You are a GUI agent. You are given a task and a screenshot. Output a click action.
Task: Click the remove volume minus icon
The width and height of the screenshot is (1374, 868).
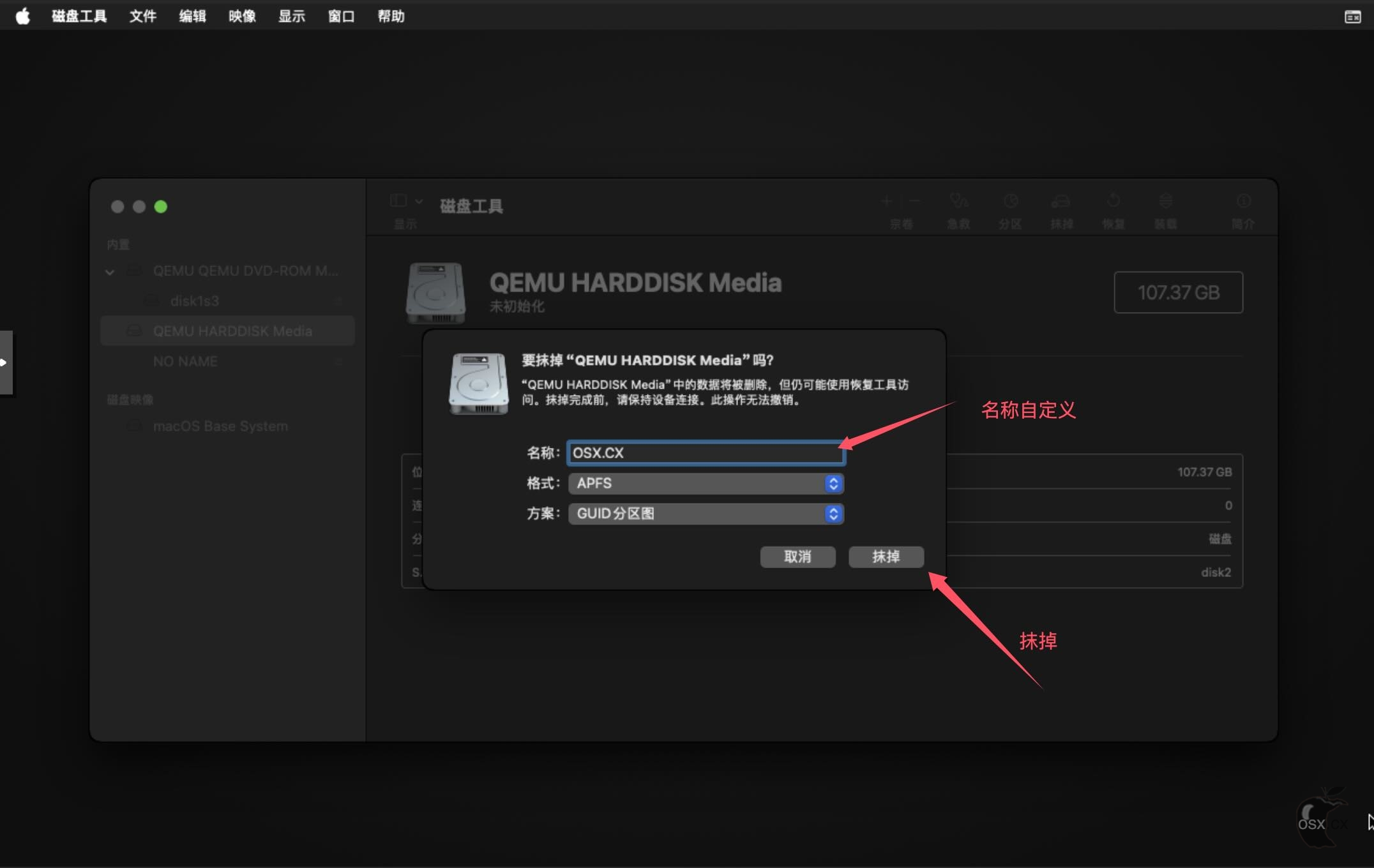[914, 201]
